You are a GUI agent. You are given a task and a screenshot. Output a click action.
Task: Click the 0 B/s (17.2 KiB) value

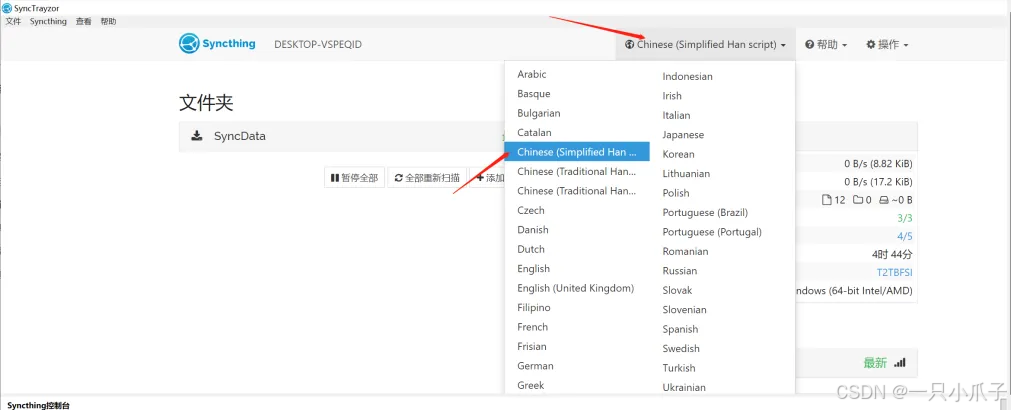(x=879, y=182)
